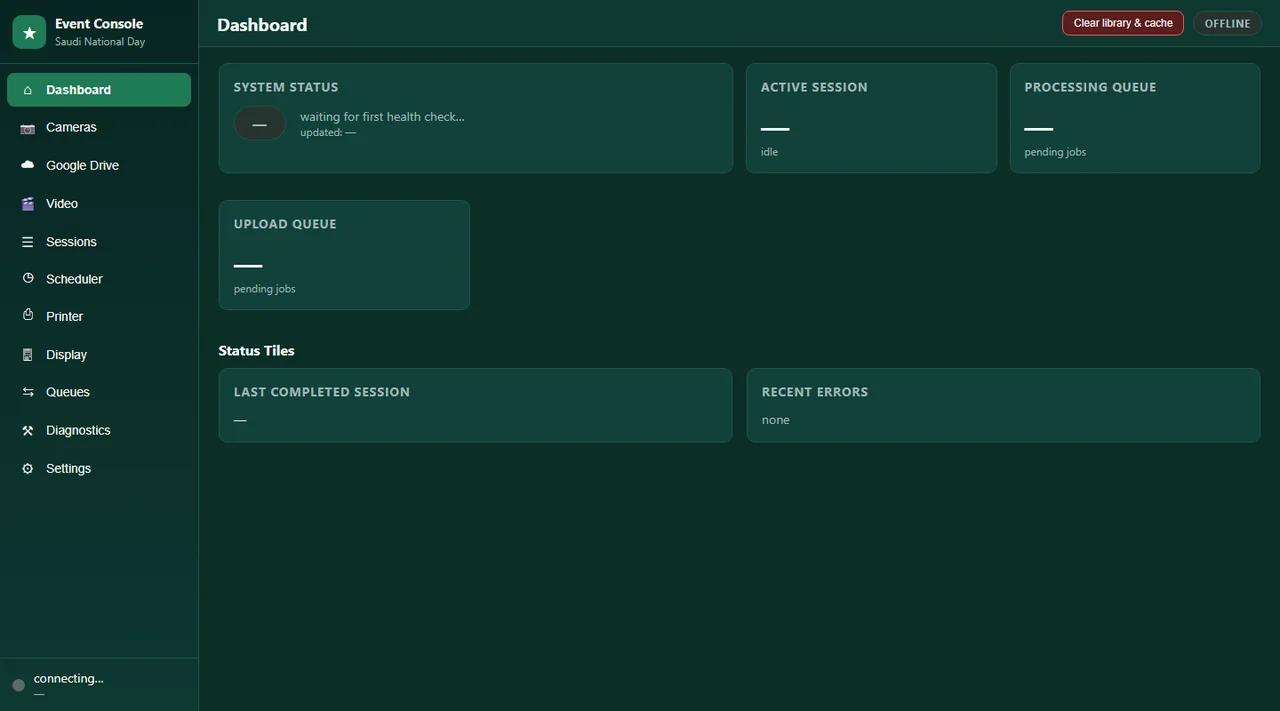
Task: Click the 'updated: —' timestamp text
Action: pyautogui.click(x=328, y=132)
